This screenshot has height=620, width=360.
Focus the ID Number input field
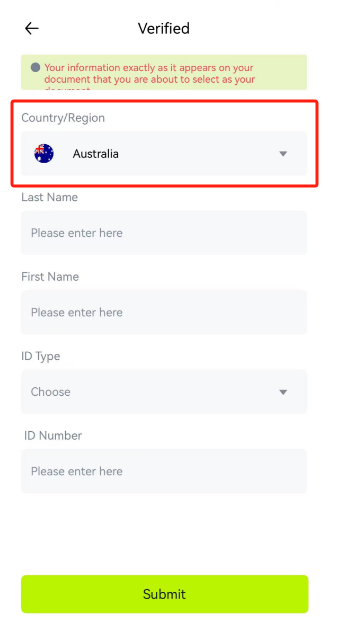click(164, 471)
